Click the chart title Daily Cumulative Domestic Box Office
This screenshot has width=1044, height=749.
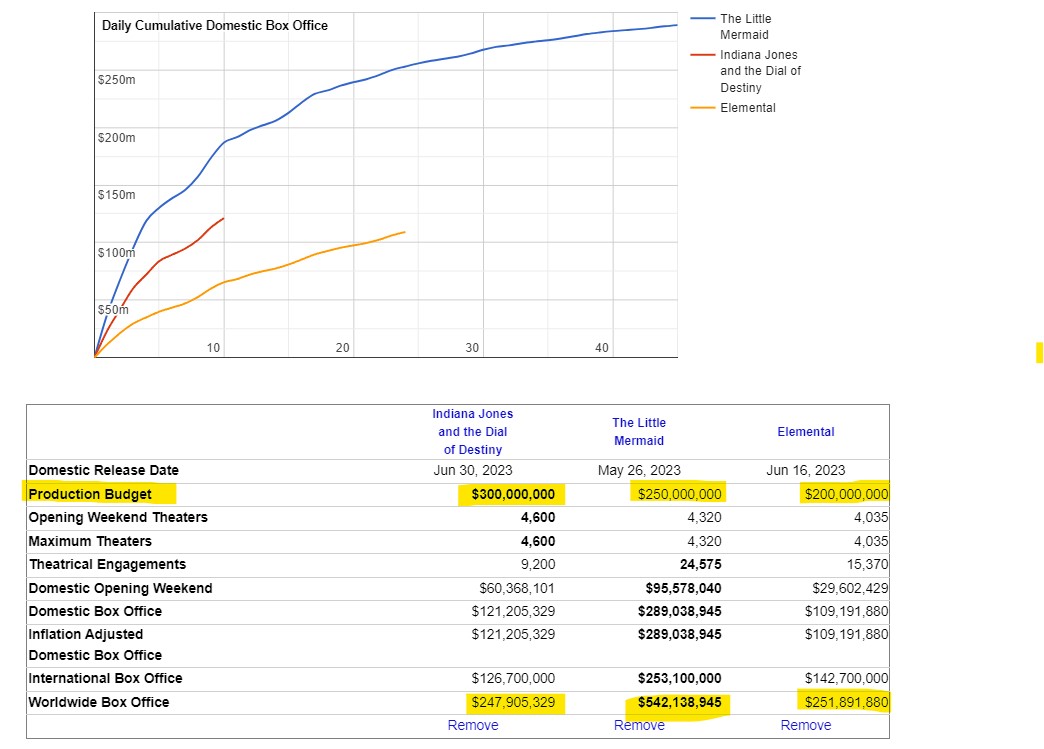point(215,25)
